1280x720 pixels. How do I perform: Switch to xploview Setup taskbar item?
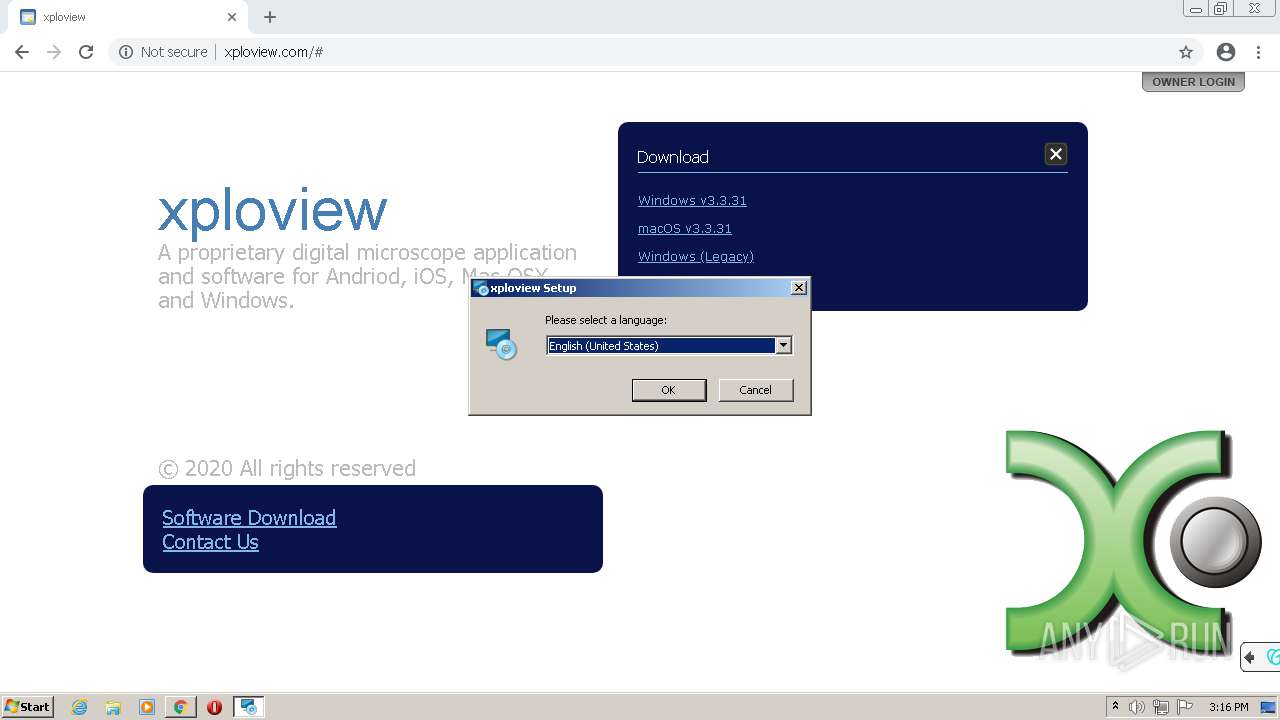tap(249, 707)
